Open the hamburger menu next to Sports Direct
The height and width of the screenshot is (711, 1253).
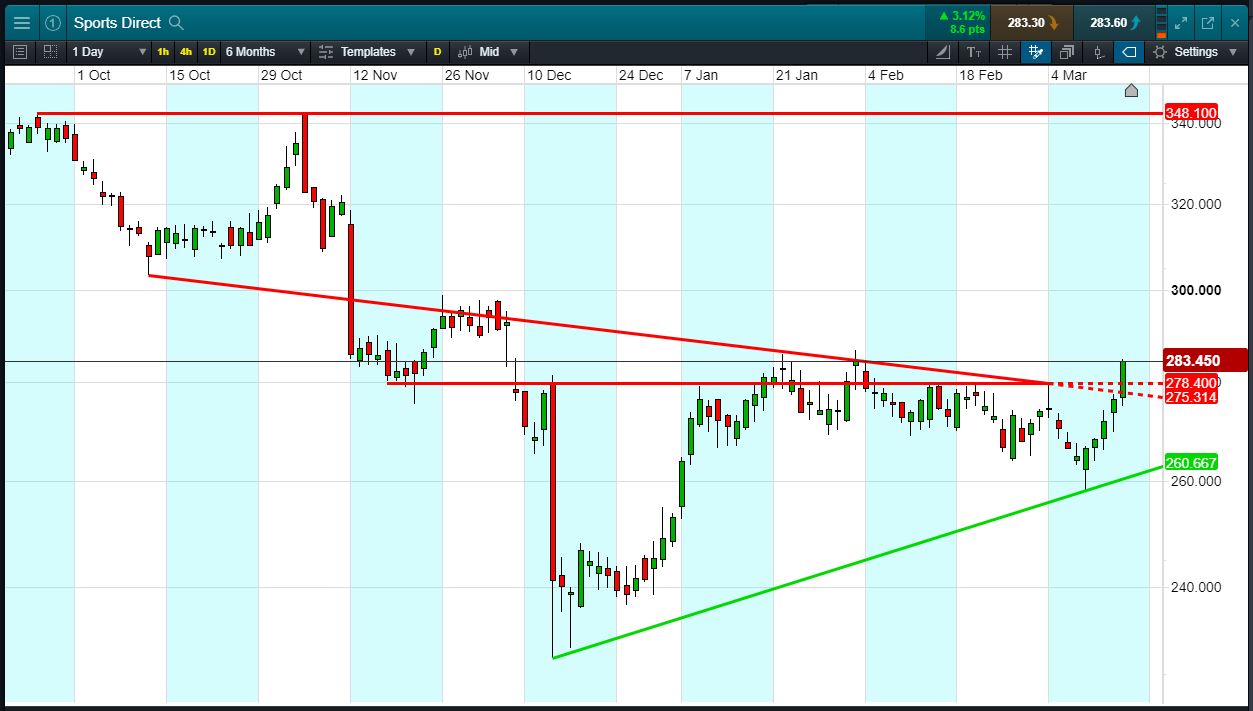coord(21,22)
